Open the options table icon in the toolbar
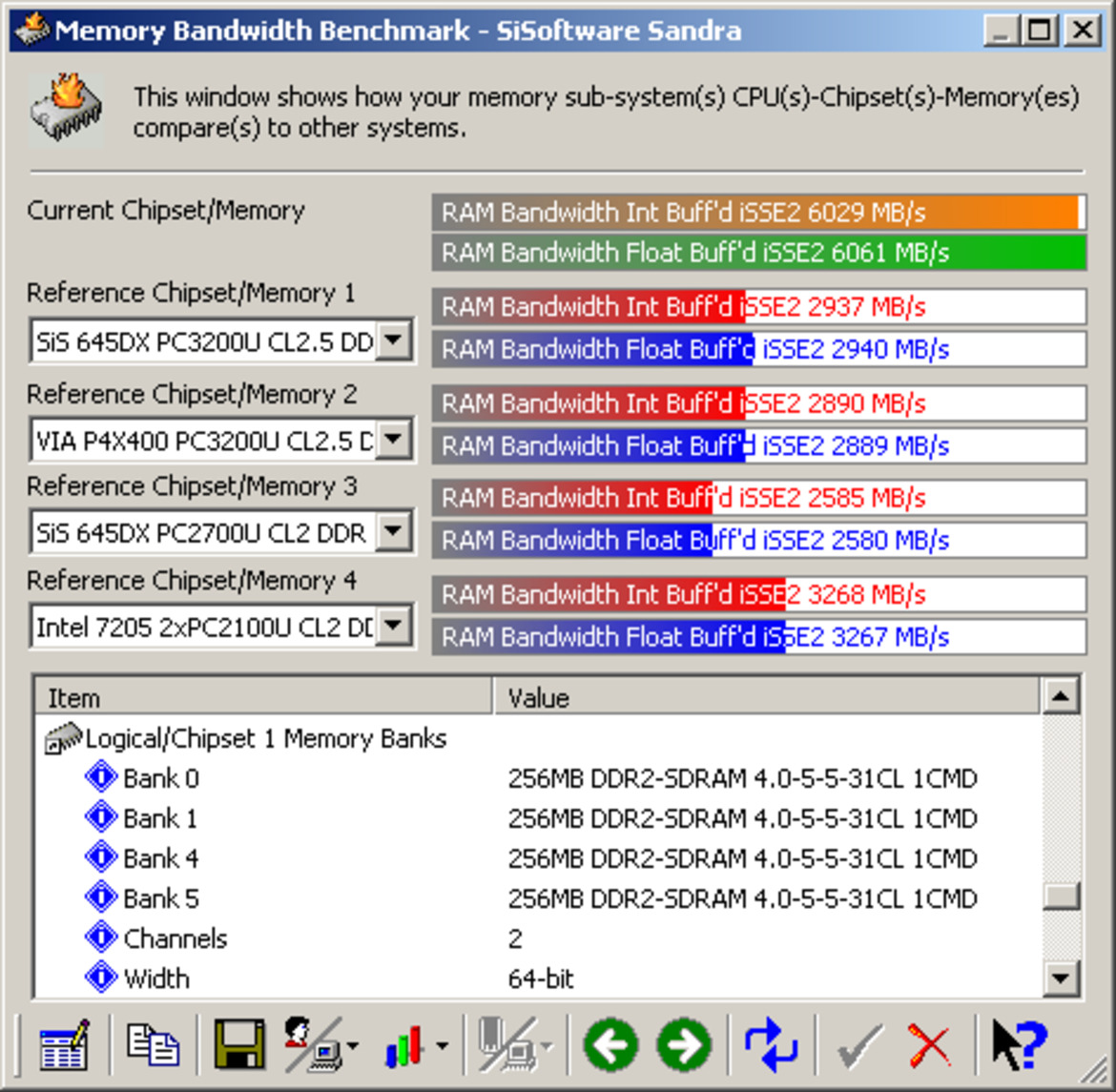This screenshot has height=1092, width=1116. tap(64, 1044)
